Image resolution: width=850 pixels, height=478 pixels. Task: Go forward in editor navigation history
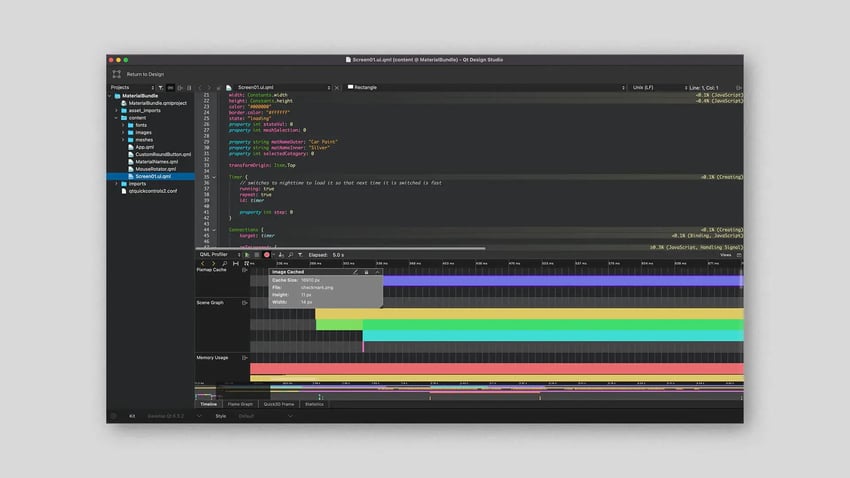pyautogui.click(x=209, y=88)
